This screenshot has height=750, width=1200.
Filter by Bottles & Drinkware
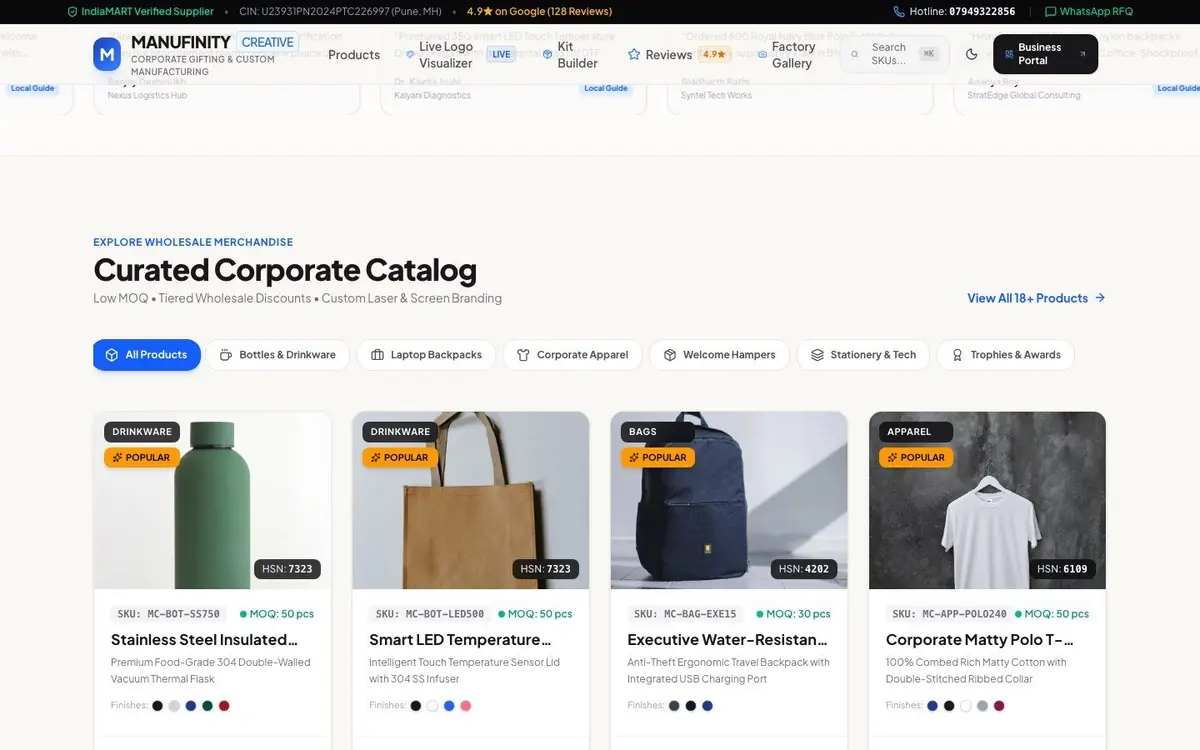[x=278, y=355]
